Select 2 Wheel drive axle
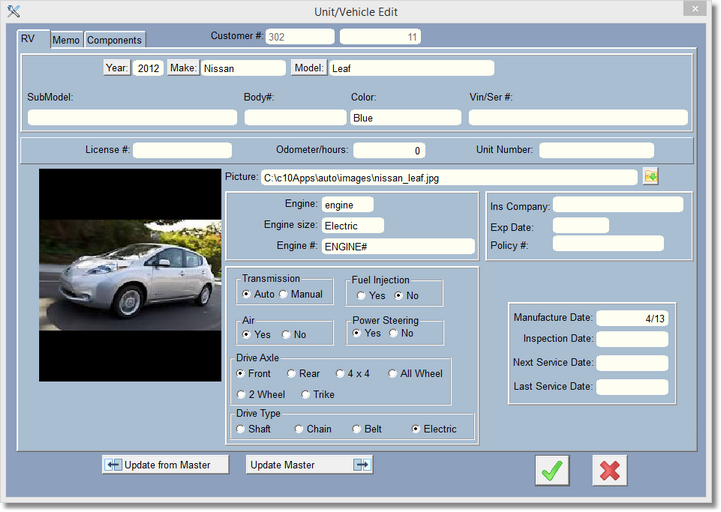721x512 pixels. (x=241, y=394)
